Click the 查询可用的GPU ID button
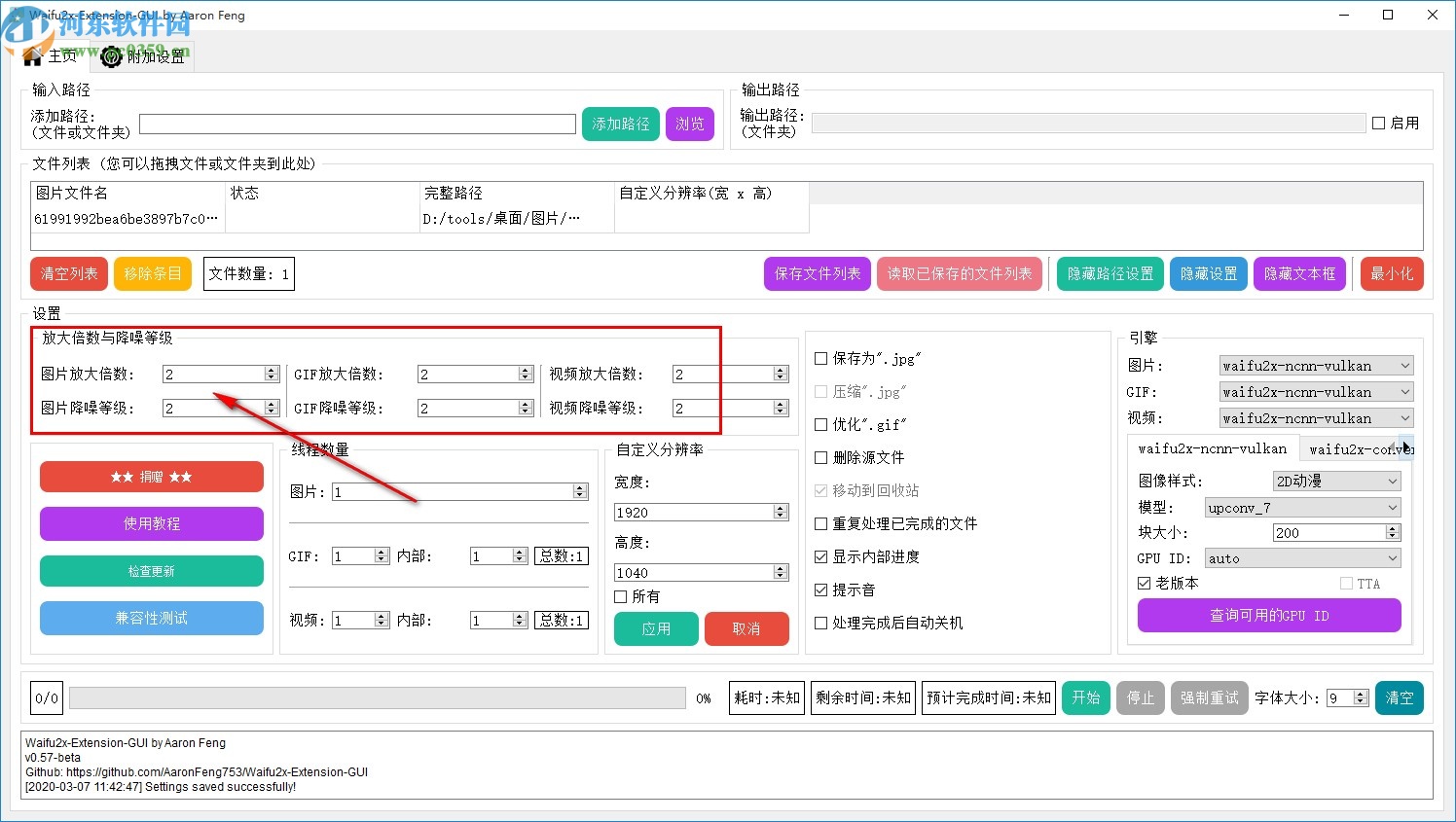 1268,615
